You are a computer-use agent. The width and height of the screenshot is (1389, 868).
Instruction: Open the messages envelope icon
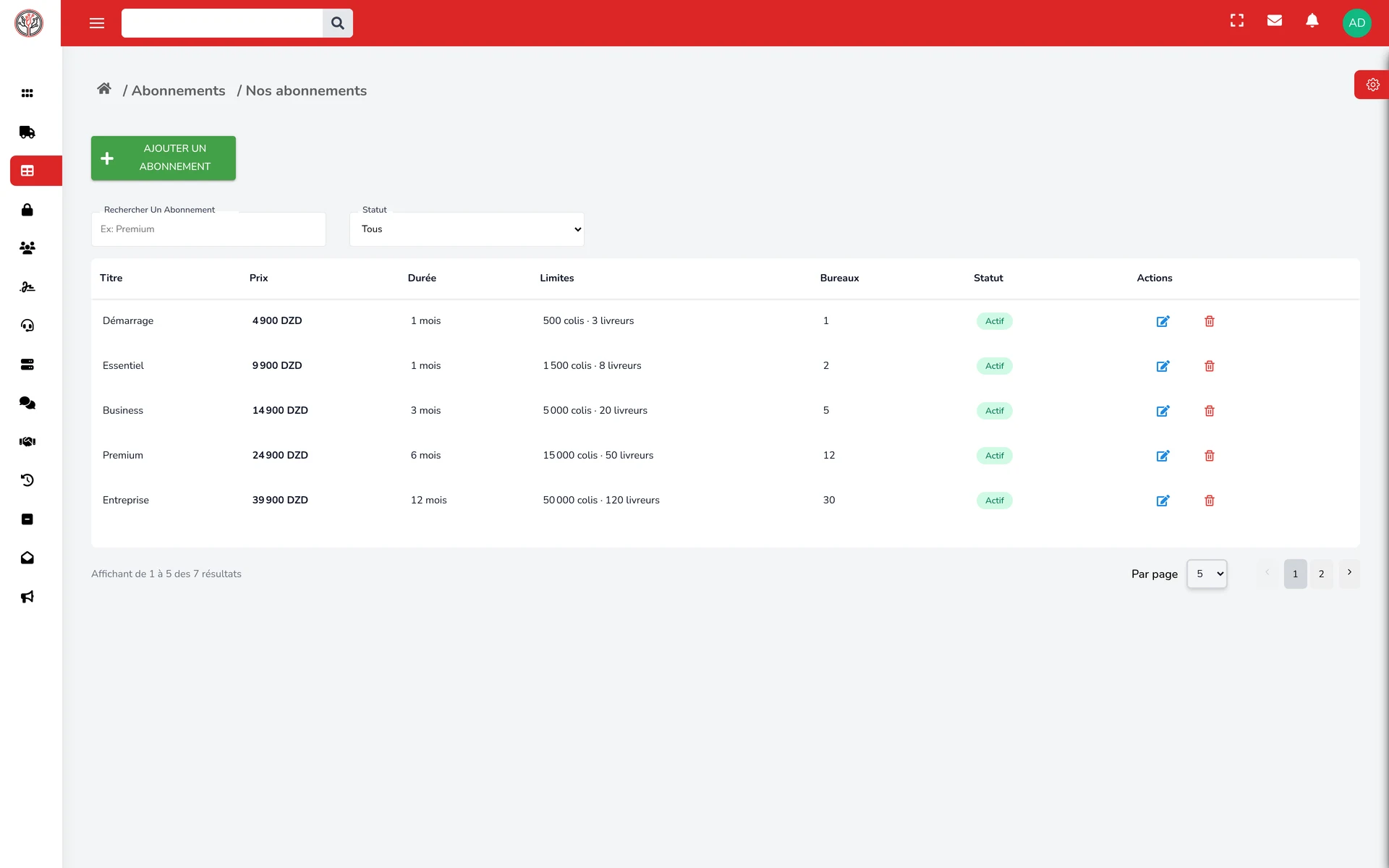point(1275,21)
